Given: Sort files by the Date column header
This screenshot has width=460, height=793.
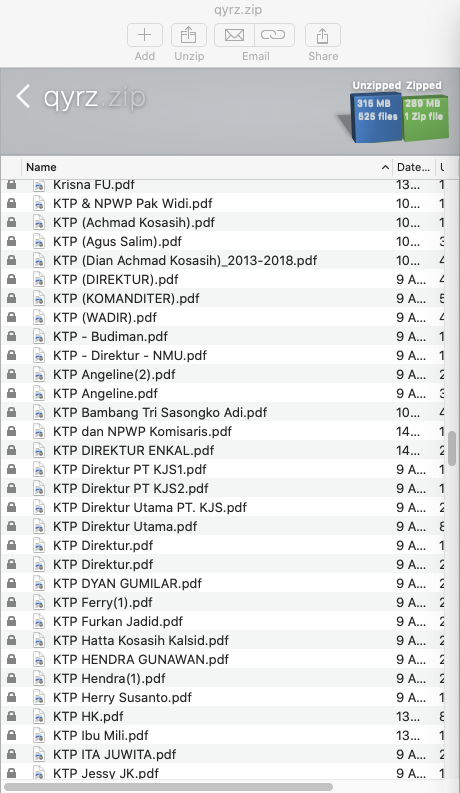Looking at the screenshot, I should pyautogui.click(x=413, y=167).
